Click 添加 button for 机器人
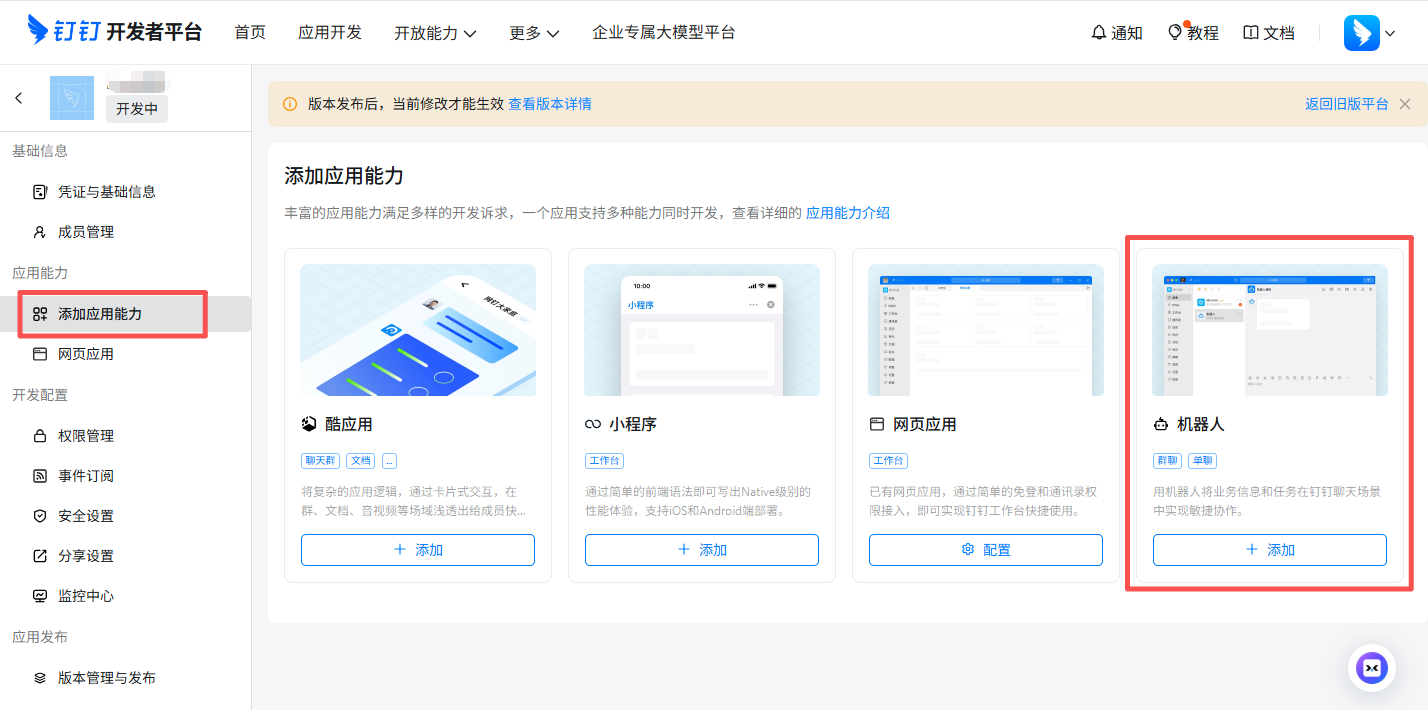Screen dimensions: 1428x710 point(1269,550)
